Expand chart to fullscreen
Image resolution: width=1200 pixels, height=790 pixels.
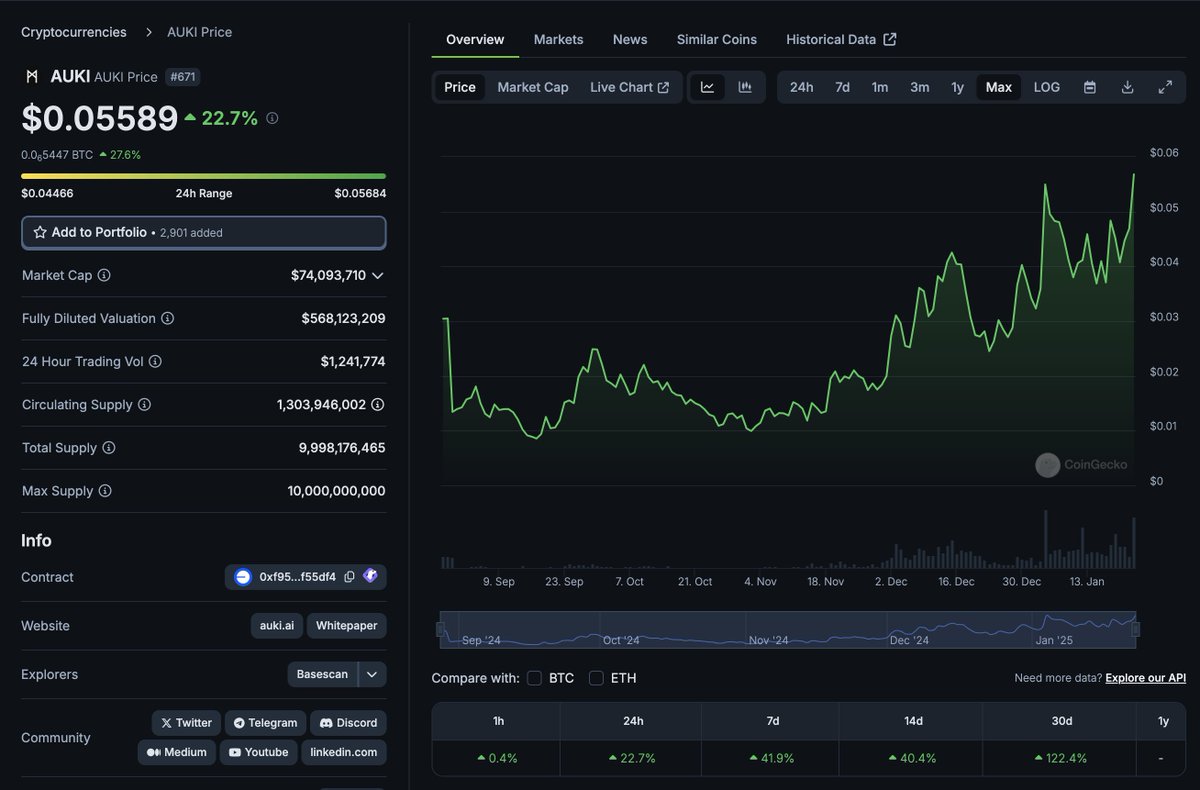pyautogui.click(x=1165, y=87)
